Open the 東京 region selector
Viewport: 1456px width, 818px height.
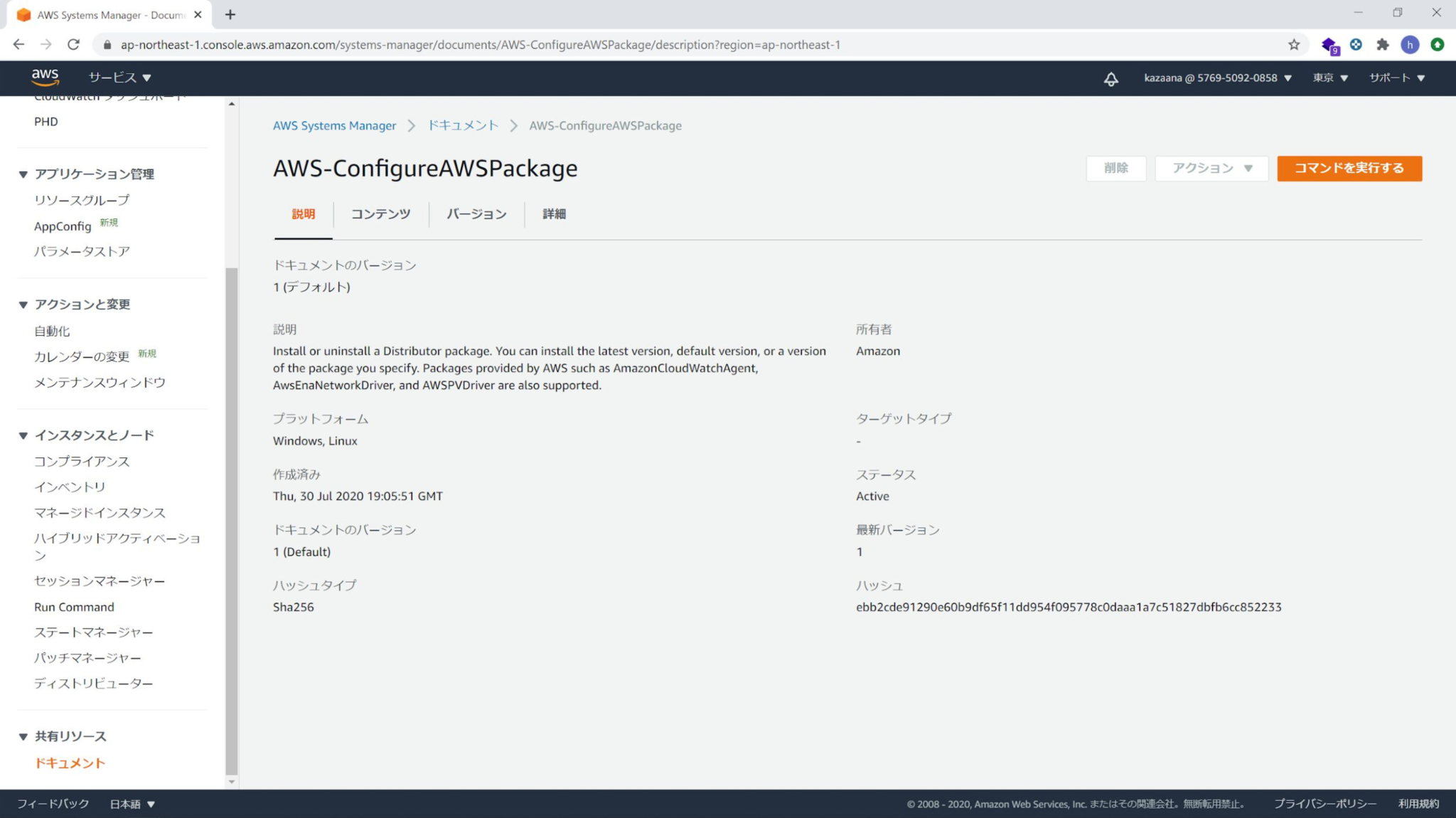coord(1329,78)
